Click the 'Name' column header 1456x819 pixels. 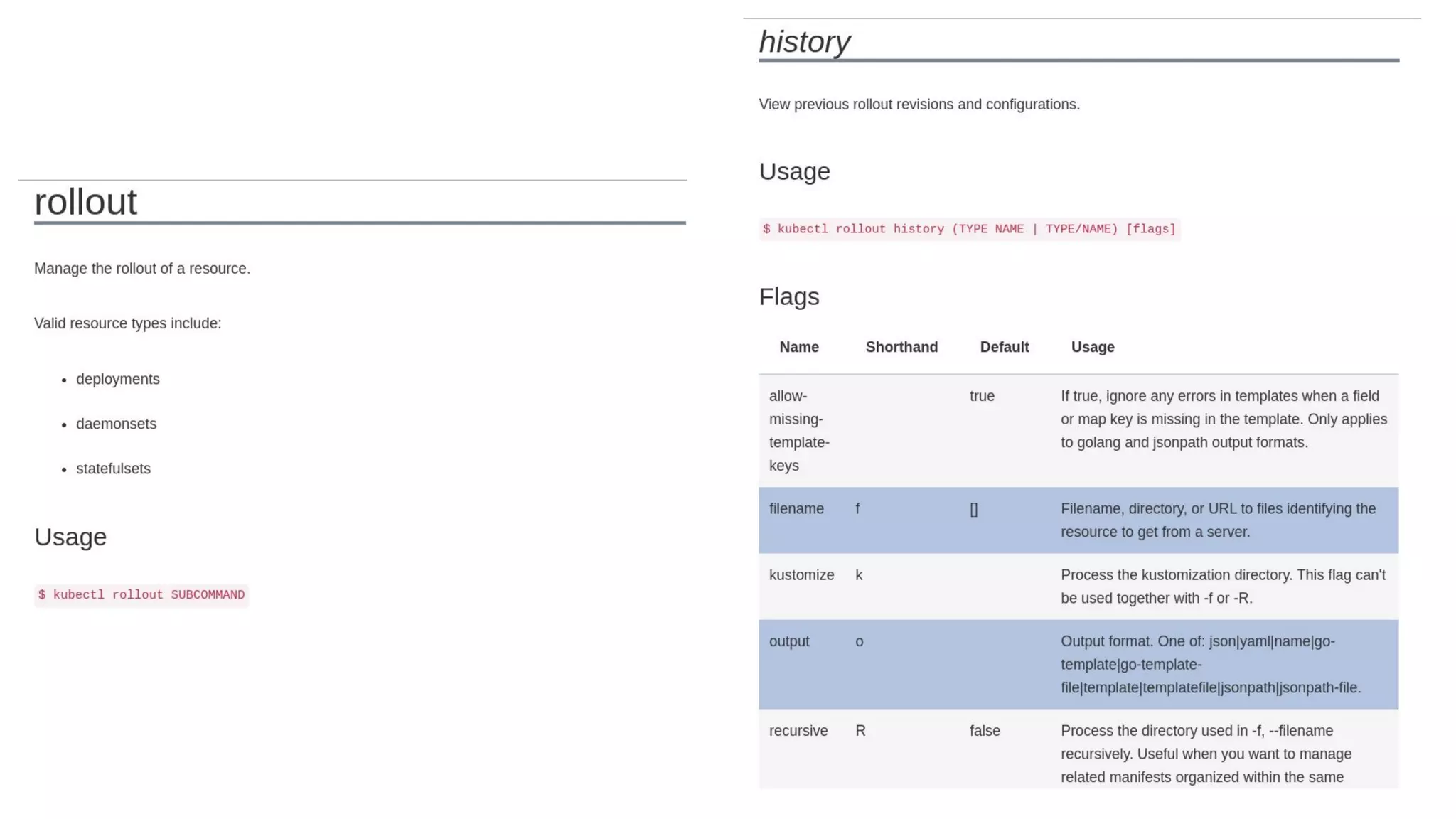pos(798,347)
